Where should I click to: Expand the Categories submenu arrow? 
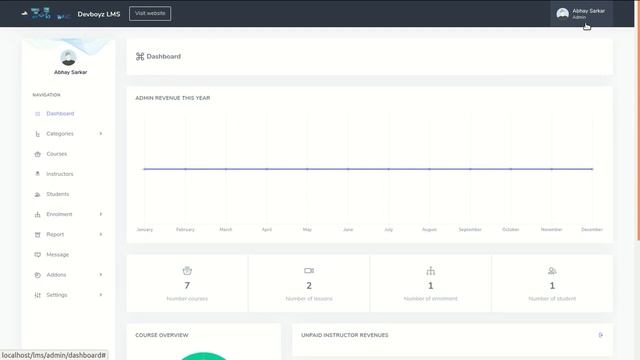point(101,133)
